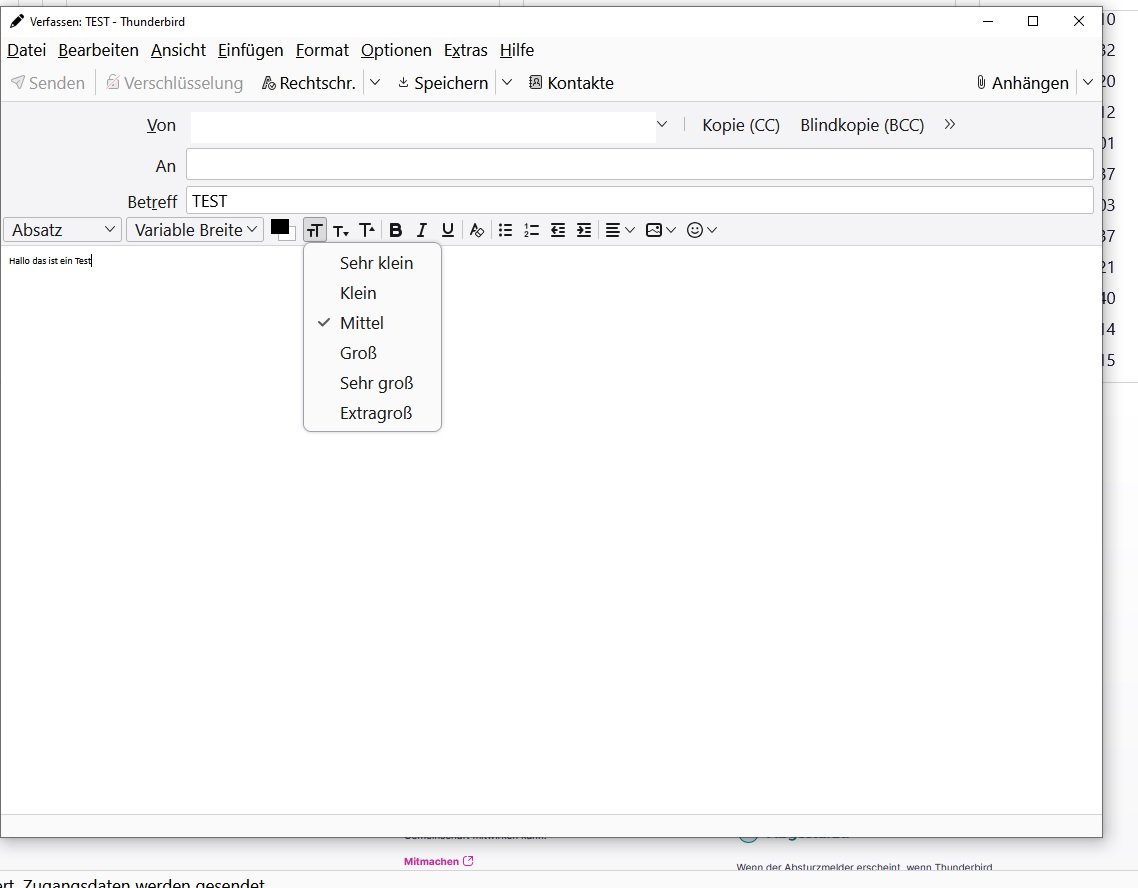Open Hilfe menu

click(x=517, y=50)
